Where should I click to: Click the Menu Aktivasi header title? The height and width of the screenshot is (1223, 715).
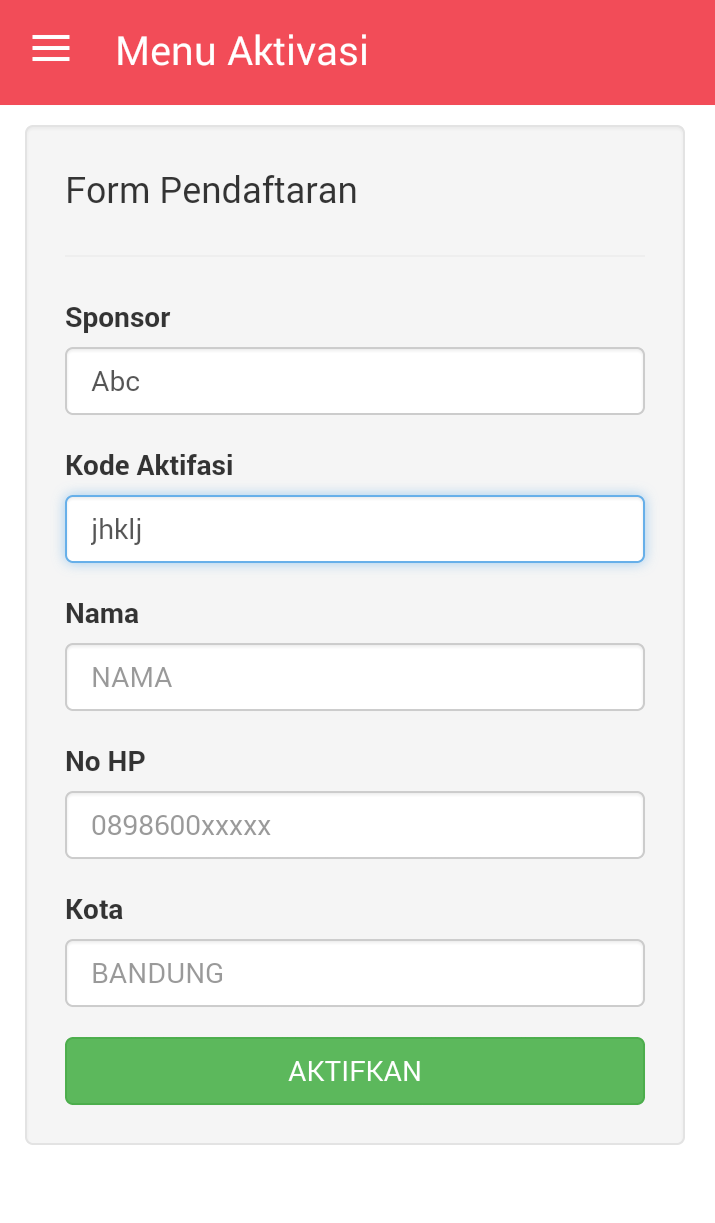[x=242, y=51]
